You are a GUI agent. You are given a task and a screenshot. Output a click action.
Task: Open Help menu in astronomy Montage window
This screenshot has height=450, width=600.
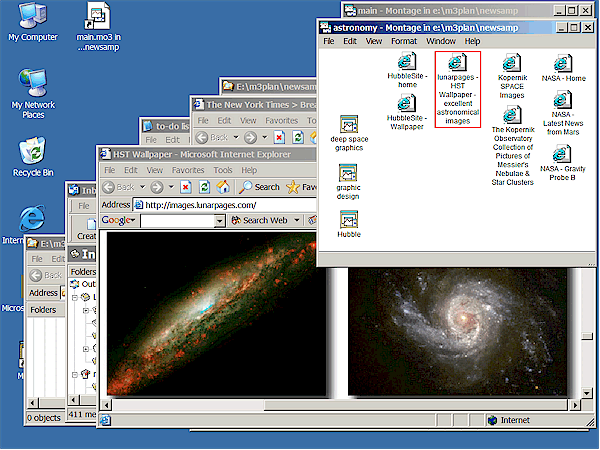(x=472, y=41)
